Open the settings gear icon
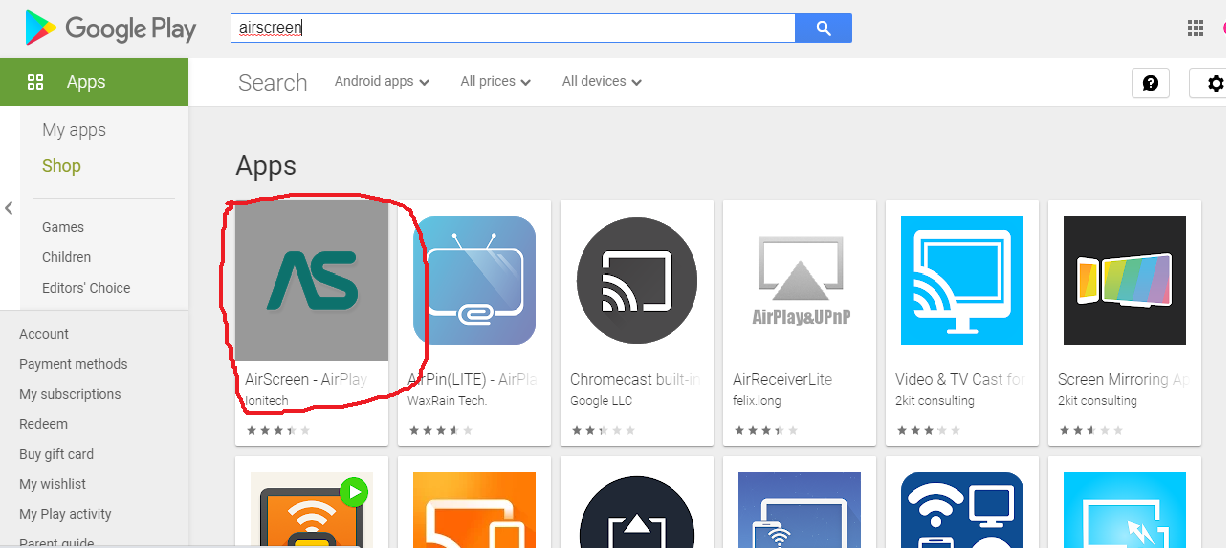The image size is (1226, 548). [x=1215, y=83]
